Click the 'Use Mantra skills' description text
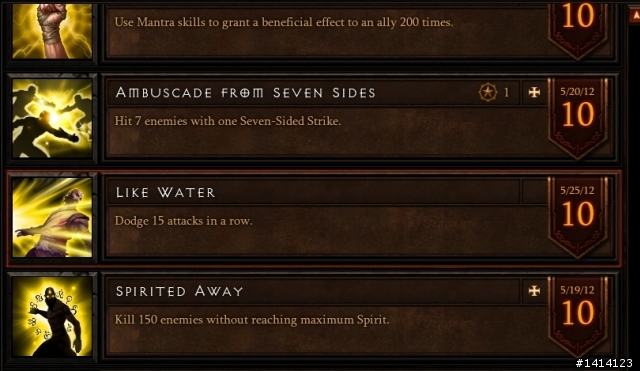The image size is (640, 371). click(284, 22)
